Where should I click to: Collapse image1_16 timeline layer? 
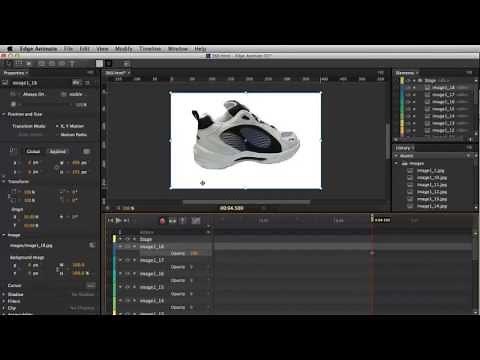[120, 274]
